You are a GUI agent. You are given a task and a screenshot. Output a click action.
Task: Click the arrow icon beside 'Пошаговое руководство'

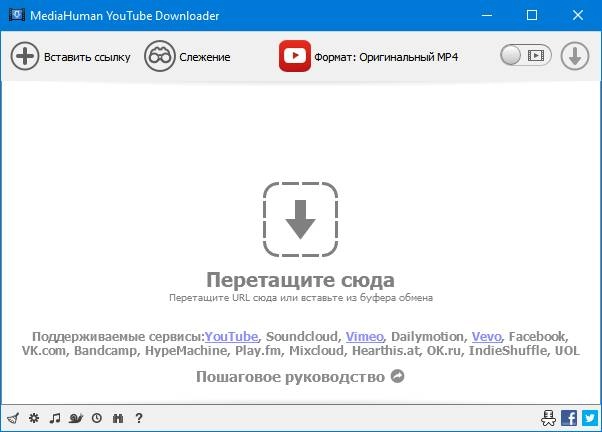tap(397, 376)
